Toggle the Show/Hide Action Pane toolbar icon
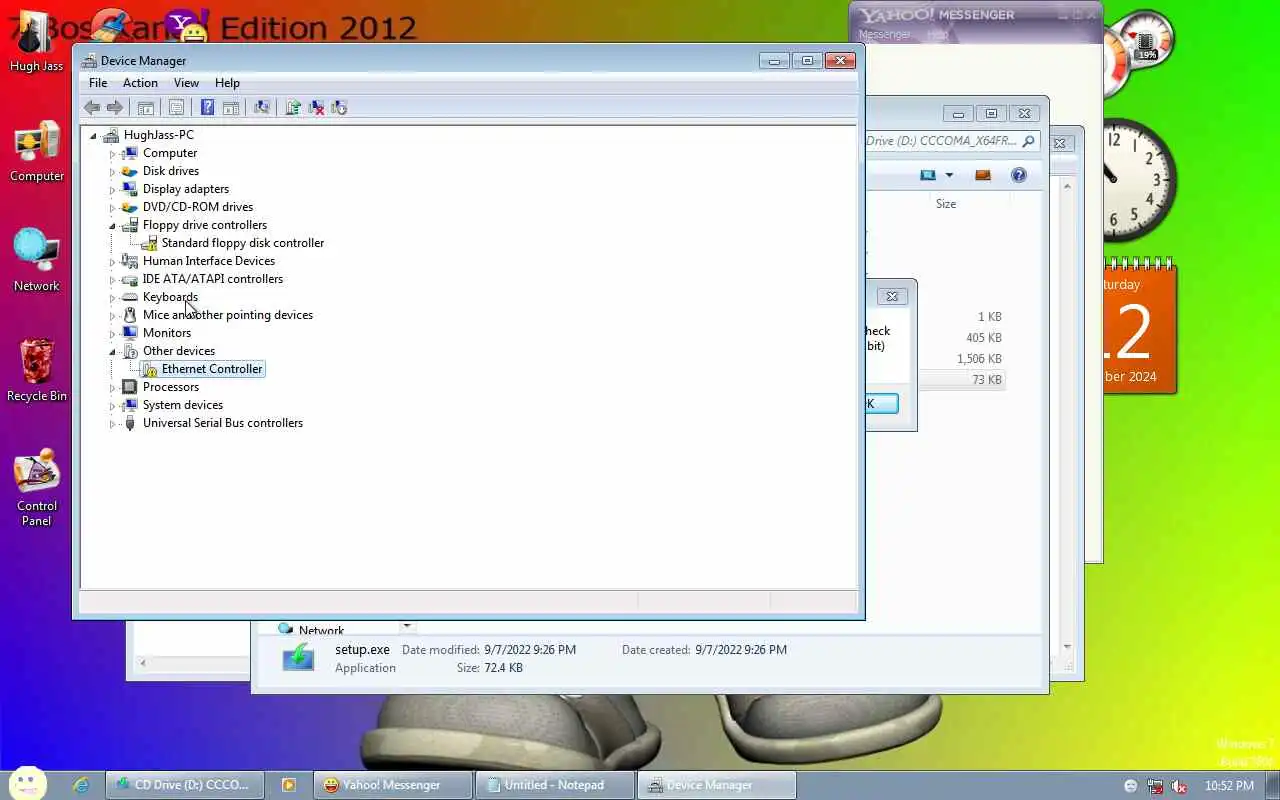The height and width of the screenshot is (800, 1280). pyautogui.click(x=231, y=108)
